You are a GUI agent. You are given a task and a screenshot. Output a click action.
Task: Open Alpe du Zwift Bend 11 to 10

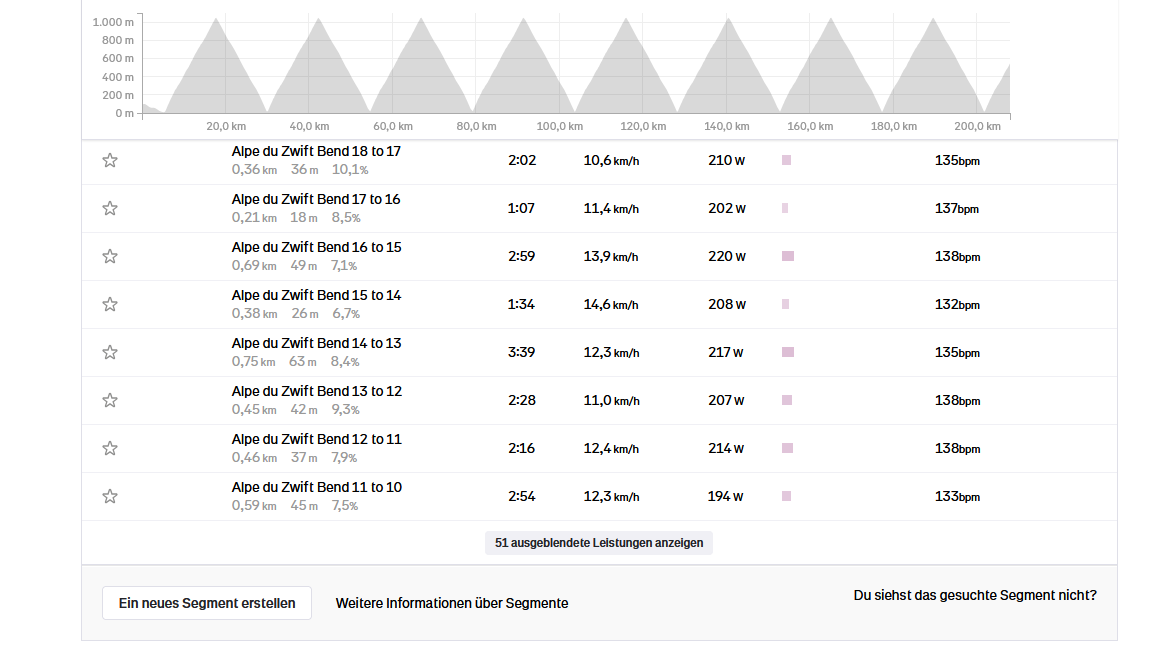(316, 487)
